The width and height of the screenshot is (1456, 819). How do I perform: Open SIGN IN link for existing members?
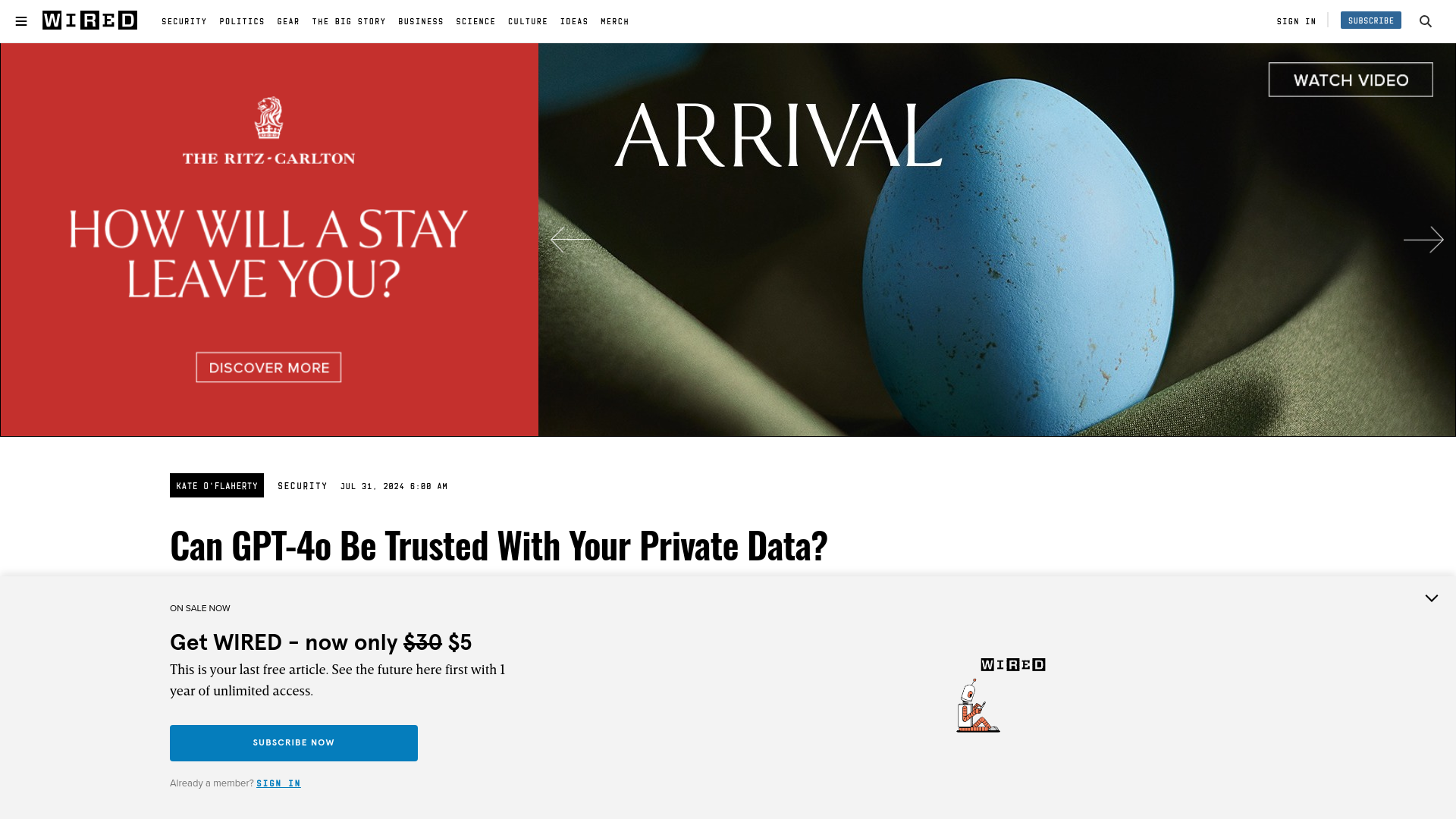tap(279, 783)
